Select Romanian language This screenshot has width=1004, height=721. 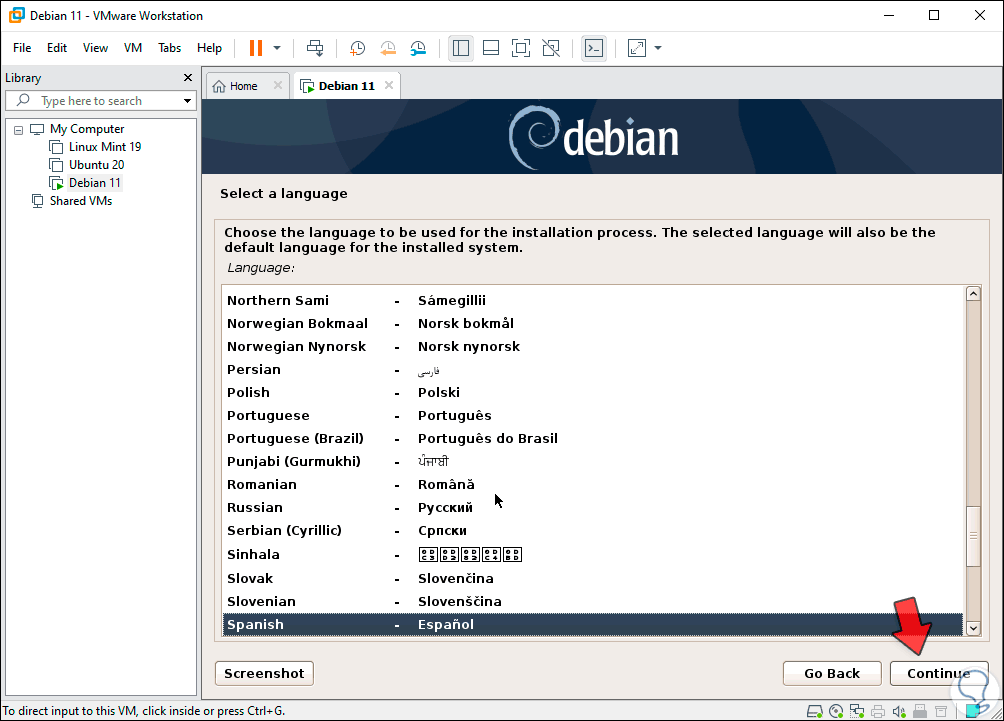(592, 485)
